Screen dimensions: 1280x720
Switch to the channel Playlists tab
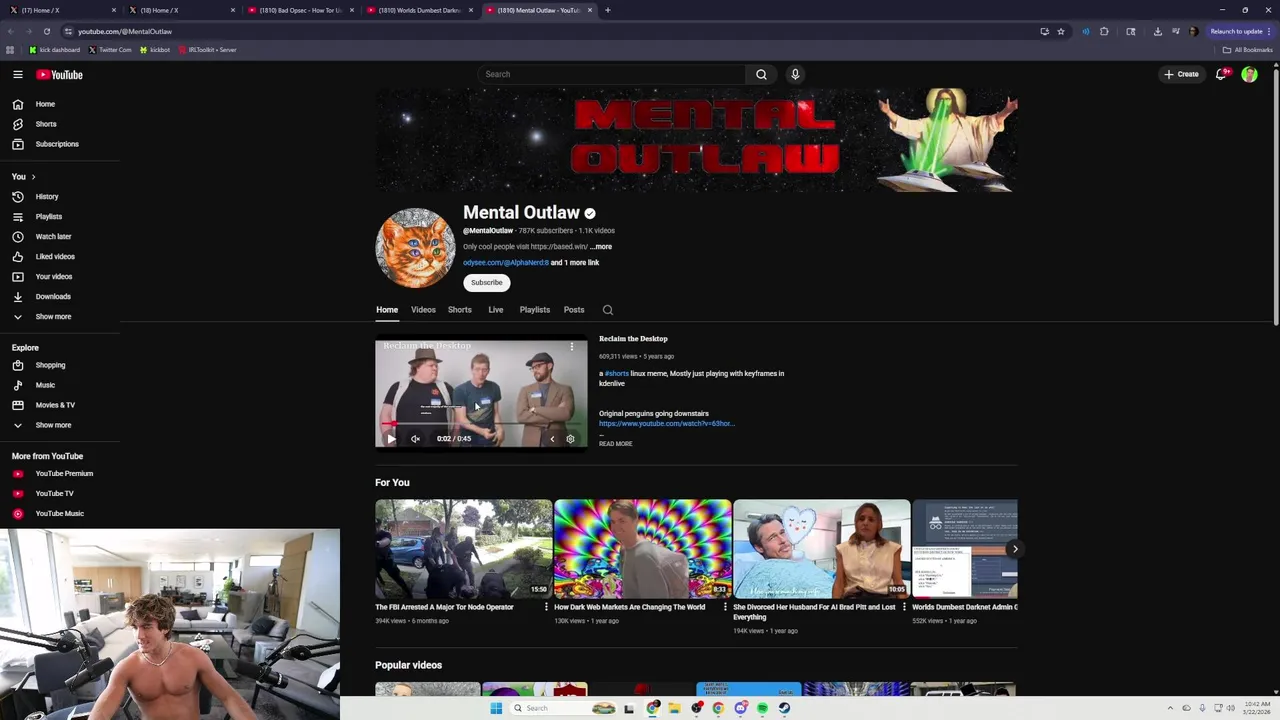click(x=535, y=310)
